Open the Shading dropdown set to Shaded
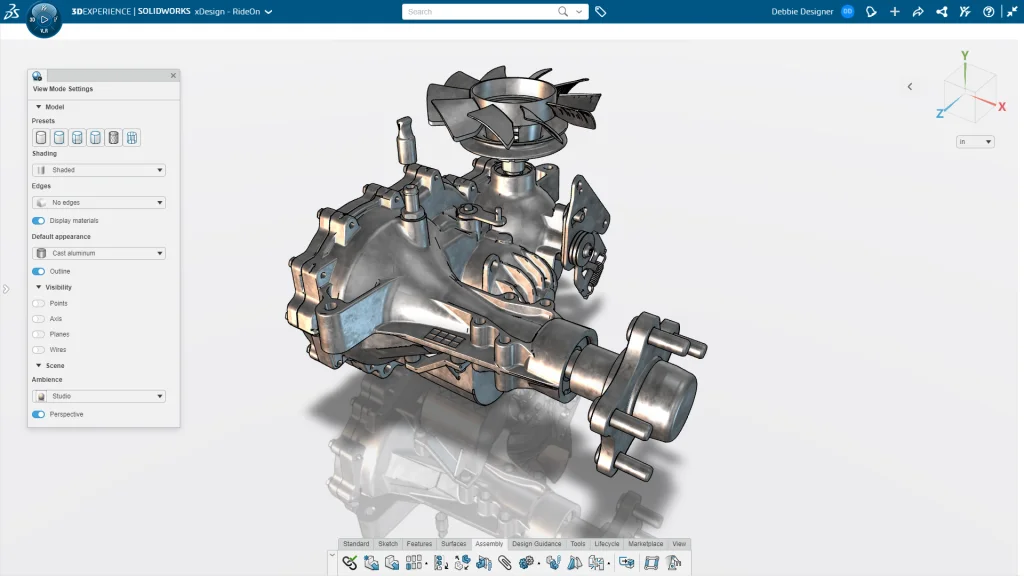The height and width of the screenshot is (576, 1024). 97,170
